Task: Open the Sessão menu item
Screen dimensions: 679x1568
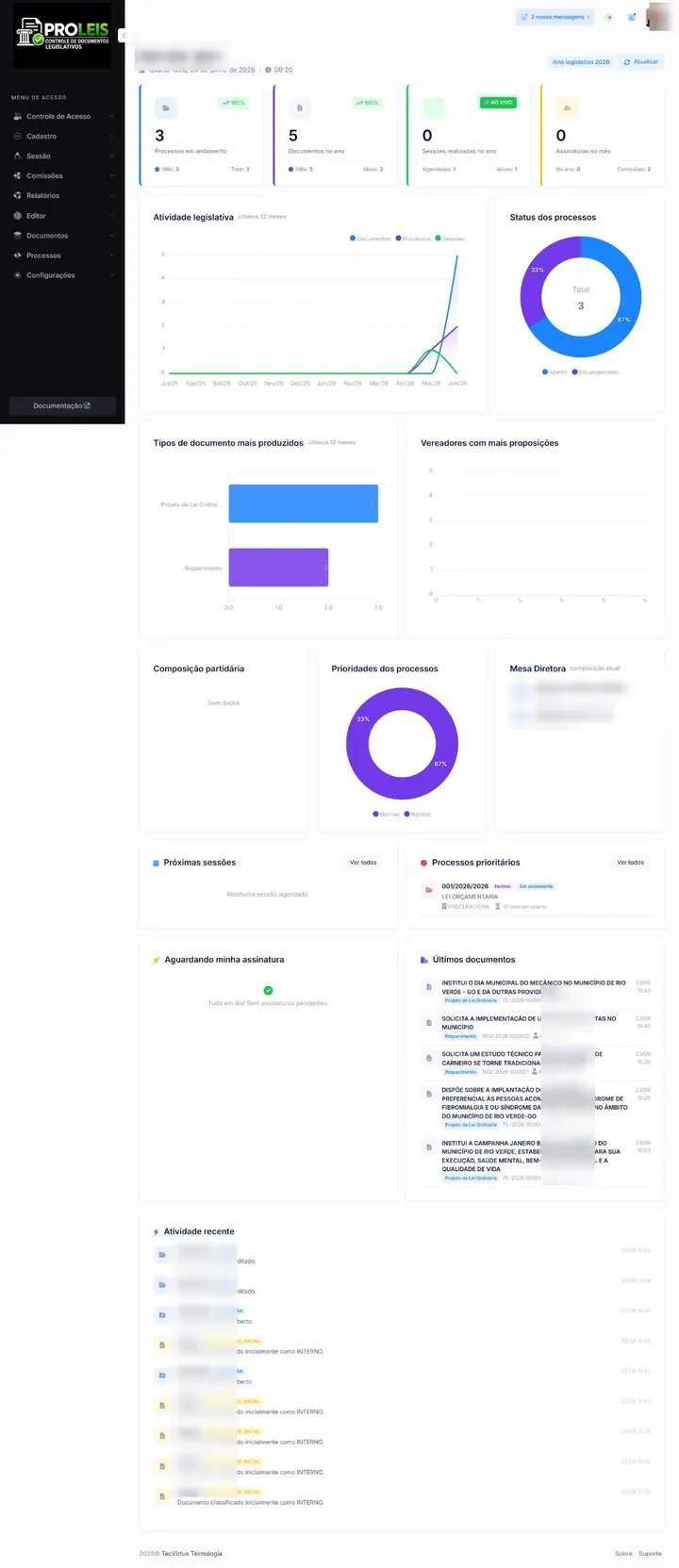Action: 62,157
